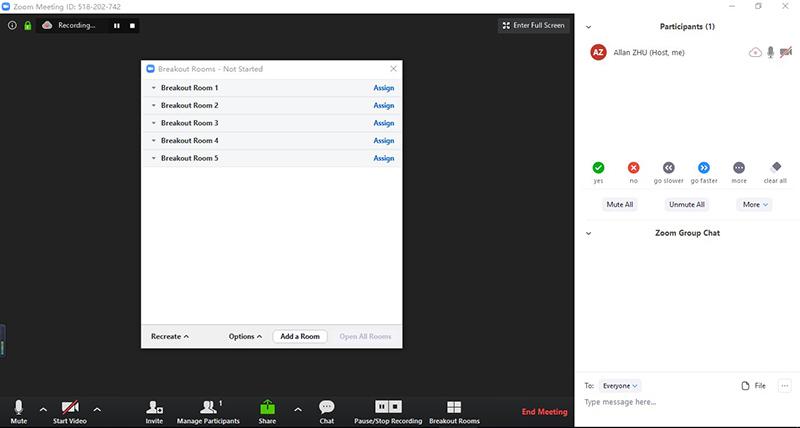Image resolution: width=800 pixels, height=428 pixels.
Task: Click the Unmute All button
Action: click(x=687, y=205)
